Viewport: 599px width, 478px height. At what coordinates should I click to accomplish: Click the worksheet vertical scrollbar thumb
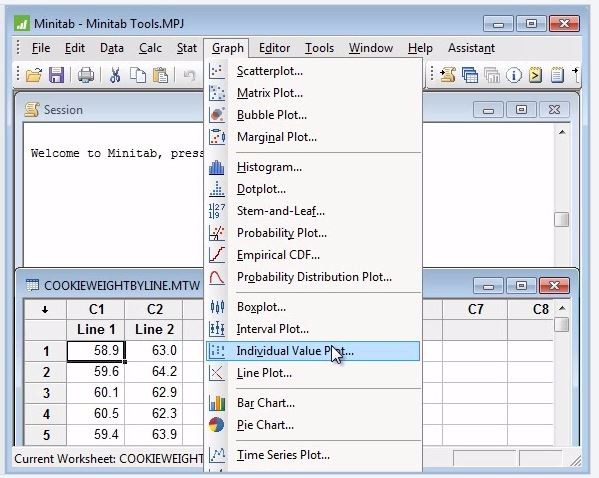(x=562, y=325)
